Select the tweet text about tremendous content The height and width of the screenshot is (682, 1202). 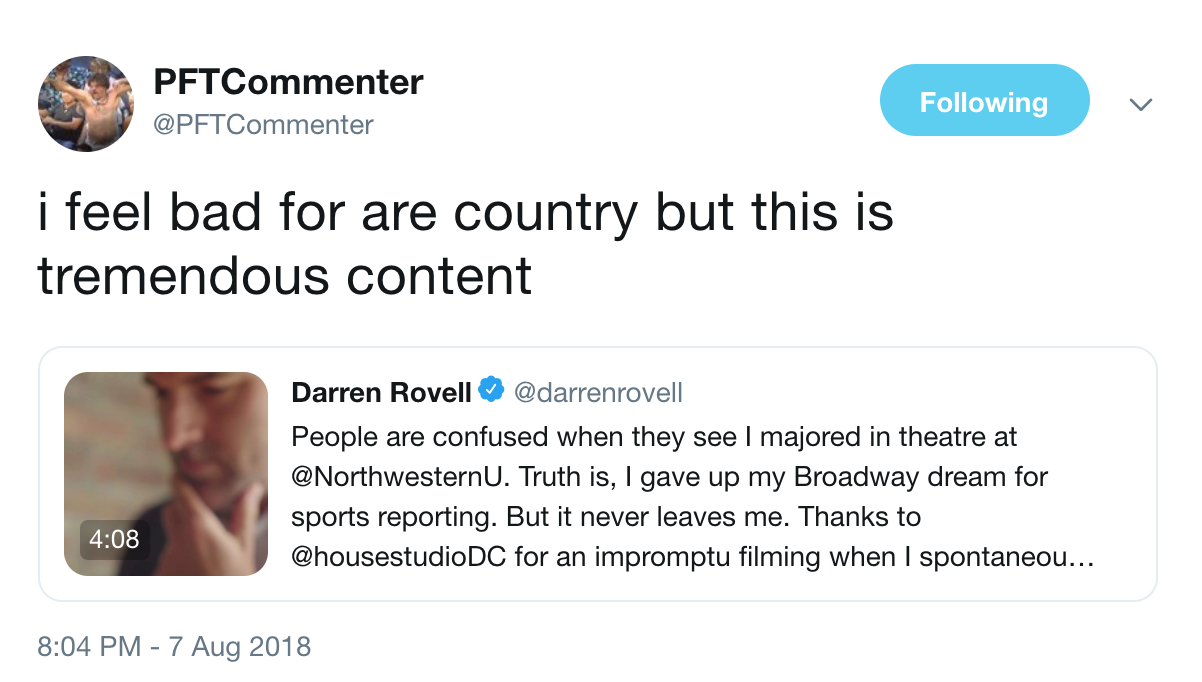(466, 243)
